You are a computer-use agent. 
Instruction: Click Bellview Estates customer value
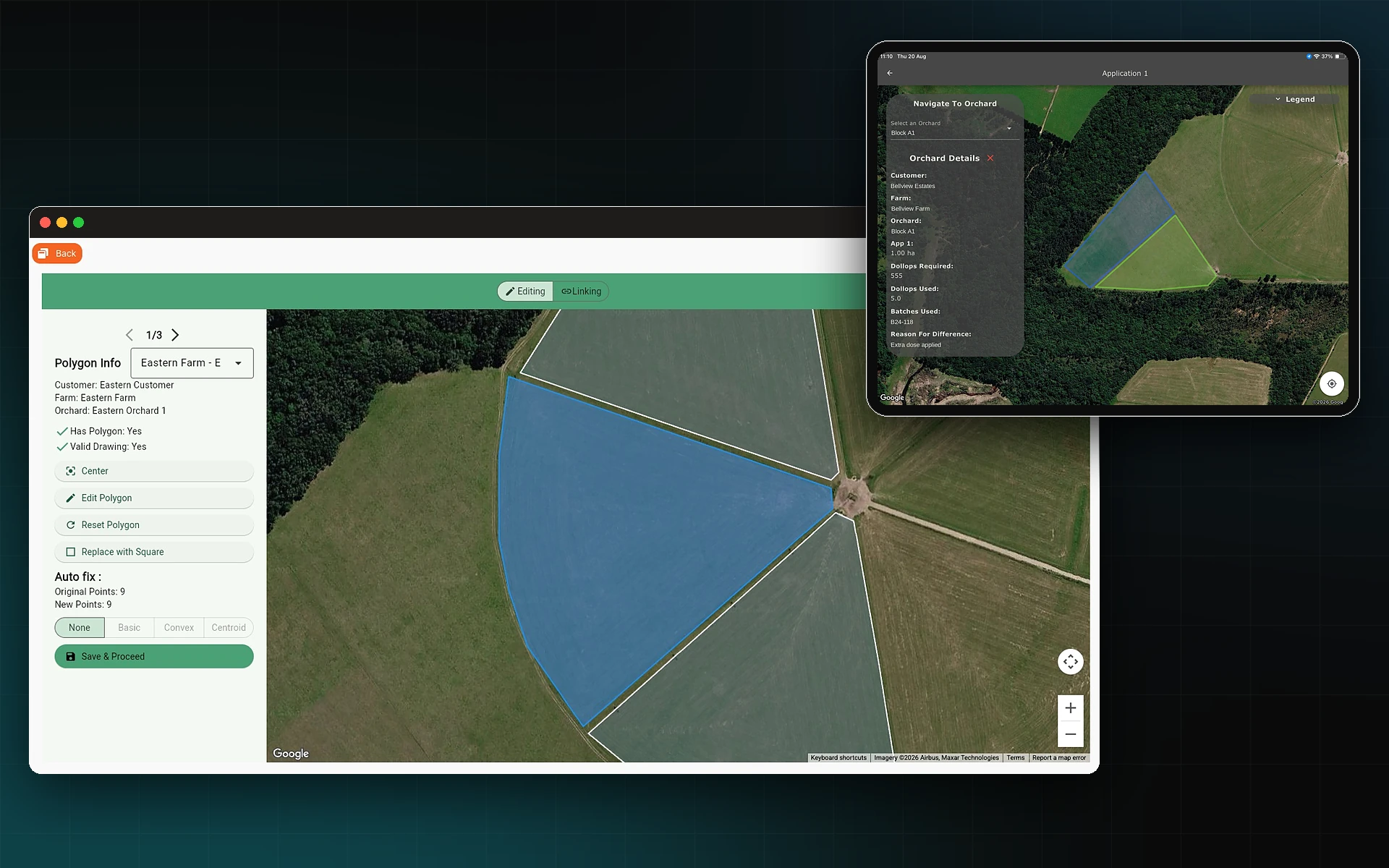[913, 186]
